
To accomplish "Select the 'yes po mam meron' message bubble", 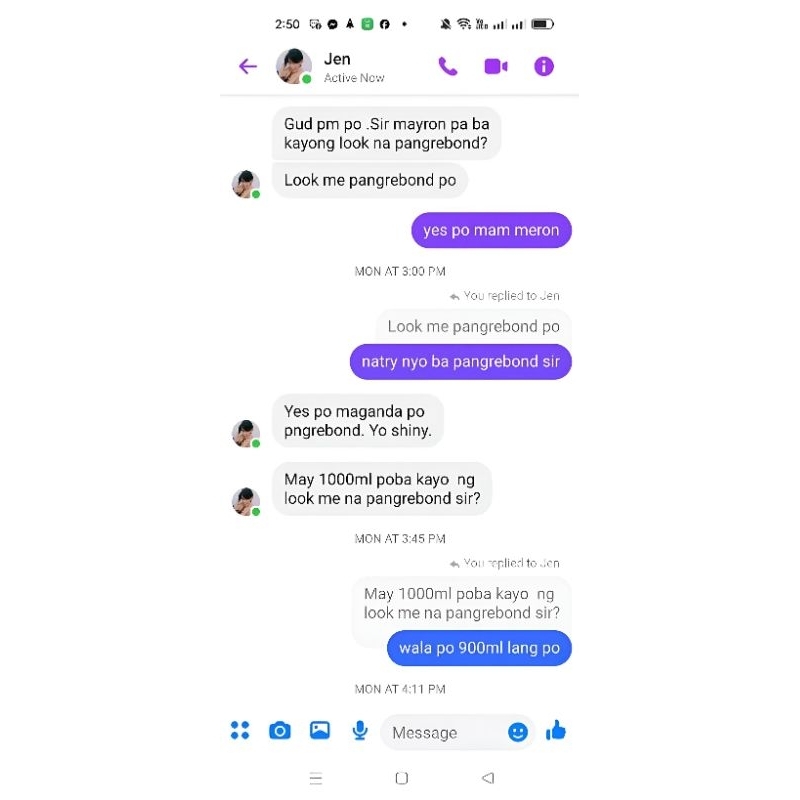I will tap(491, 230).
